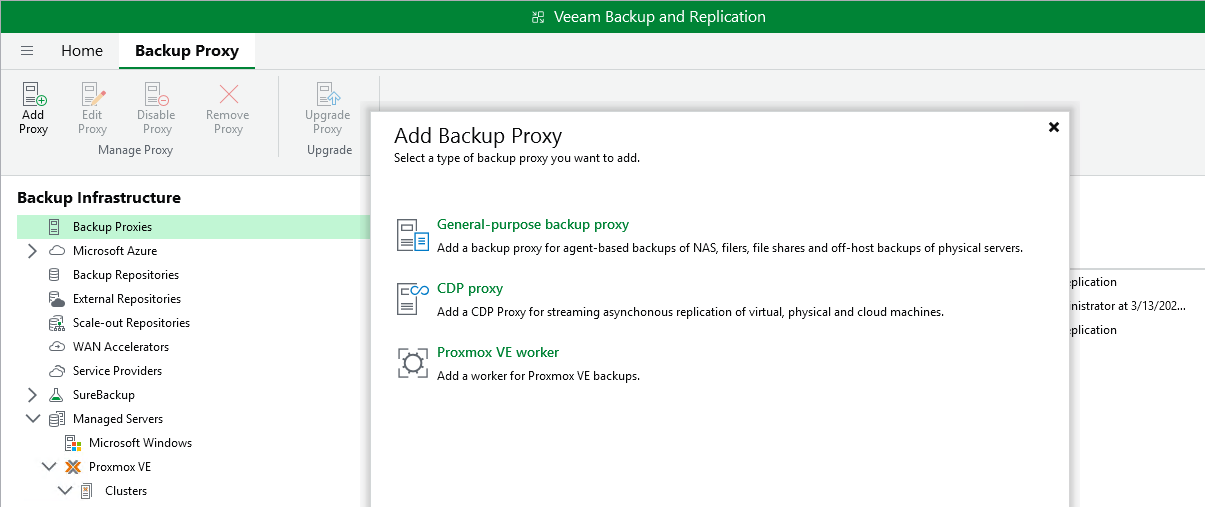Viewport: 1205px width, 507px height.
Task: Click the Manage Proxy group label
Action: click(x=135, y=150)
